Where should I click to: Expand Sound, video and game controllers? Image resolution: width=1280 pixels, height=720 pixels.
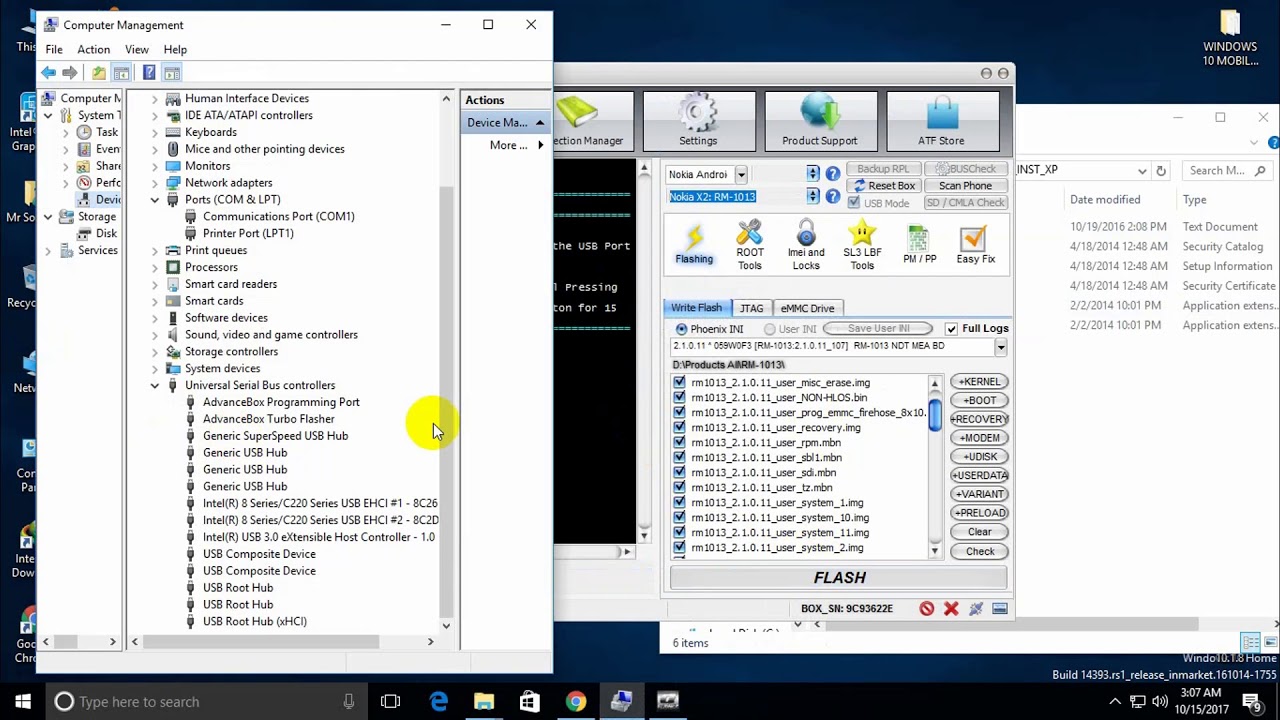155,335
